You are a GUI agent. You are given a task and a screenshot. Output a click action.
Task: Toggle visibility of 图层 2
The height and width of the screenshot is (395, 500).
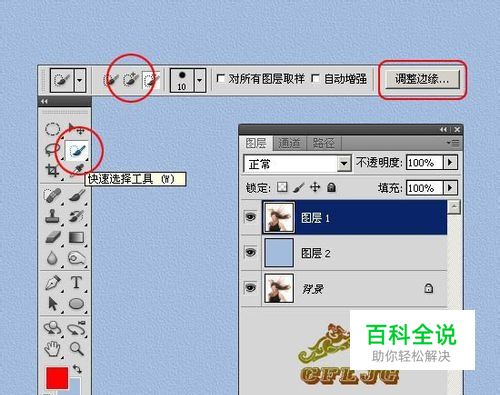(x=251, y=252)
